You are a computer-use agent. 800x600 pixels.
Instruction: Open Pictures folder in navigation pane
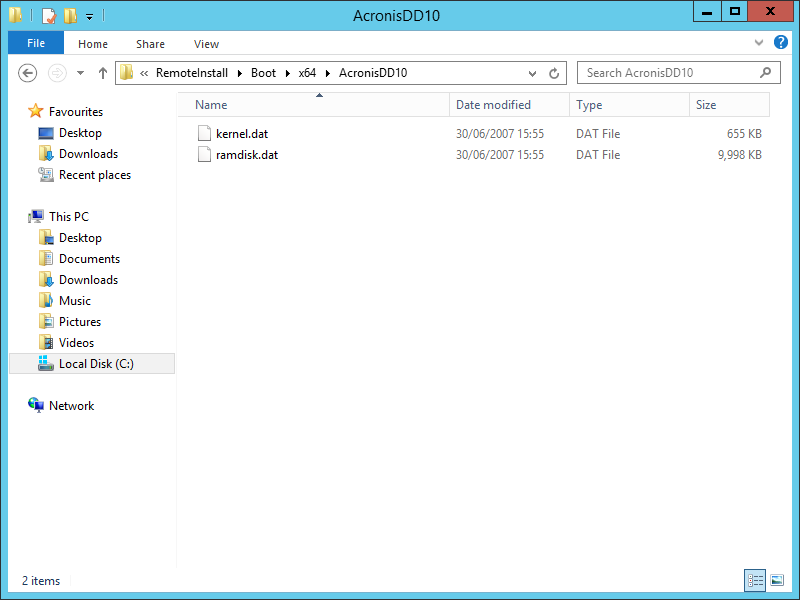(80, 322)
